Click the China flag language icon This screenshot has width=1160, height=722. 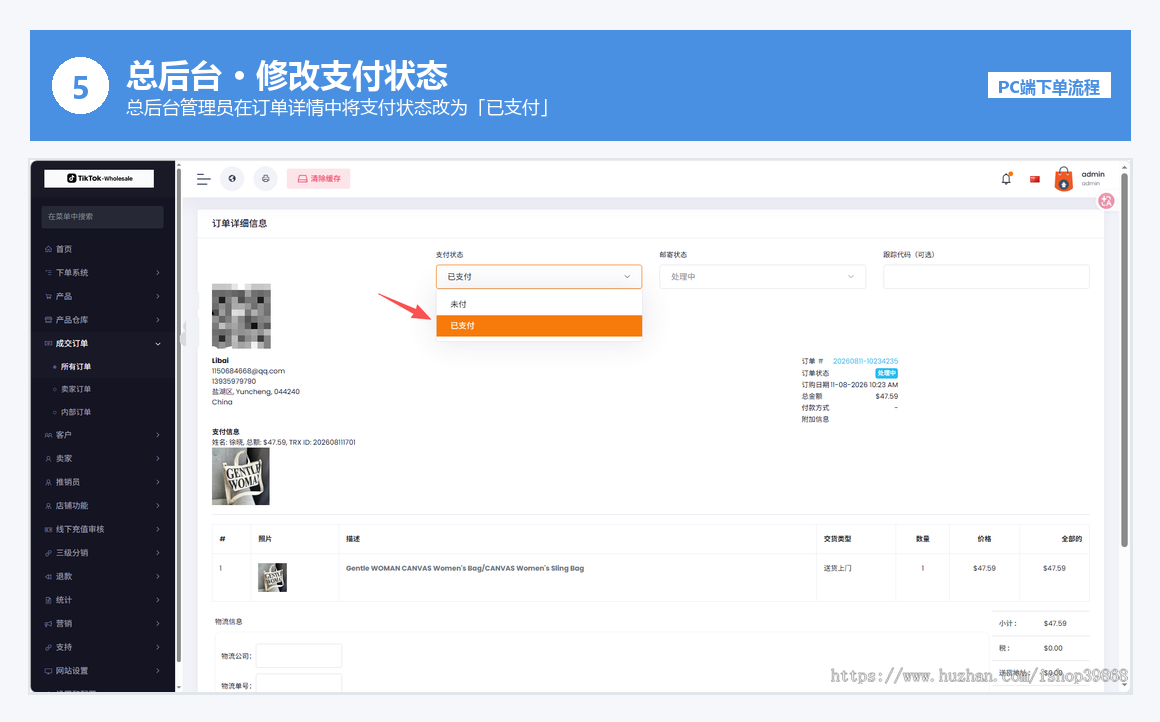1035,179
